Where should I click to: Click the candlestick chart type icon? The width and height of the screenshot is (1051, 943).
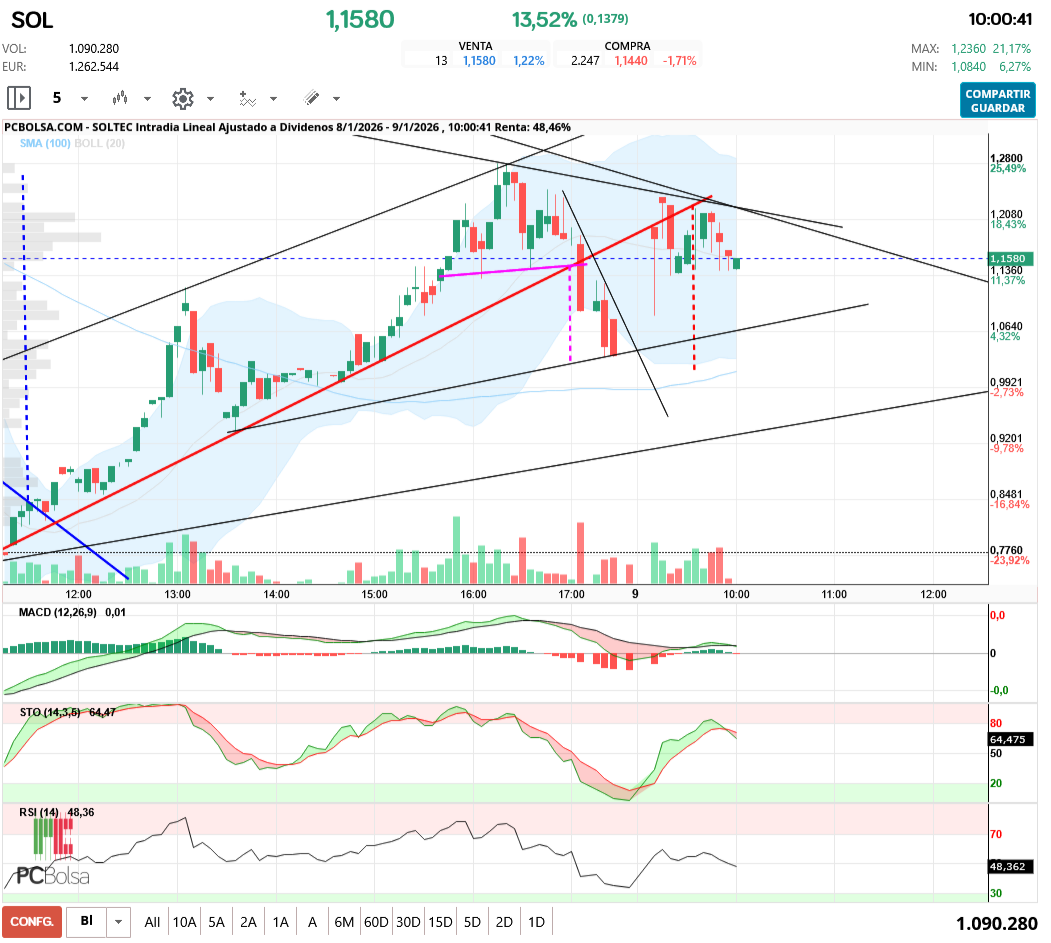coord(121,98)
